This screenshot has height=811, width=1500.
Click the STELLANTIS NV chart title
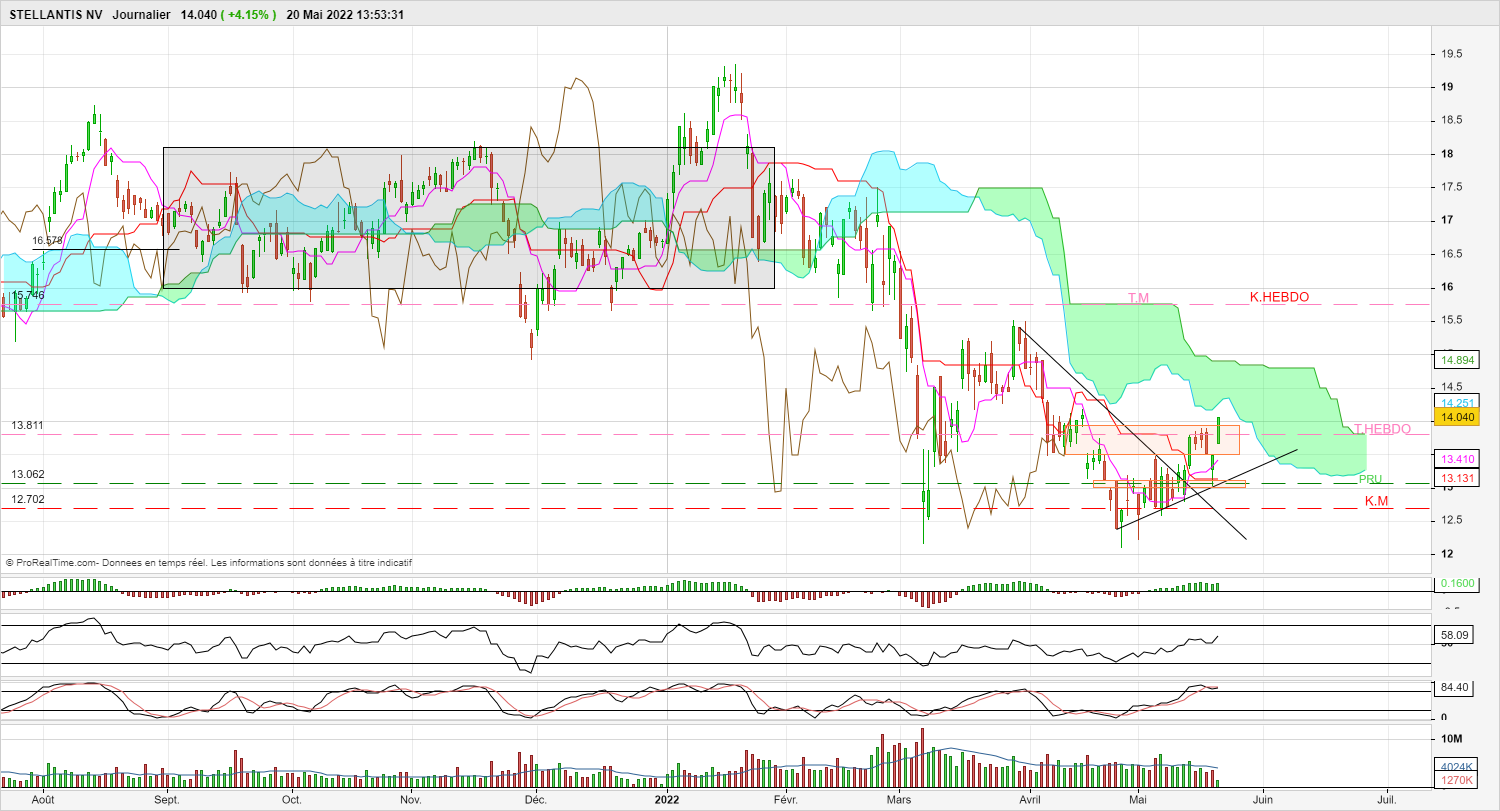(55, 15)
